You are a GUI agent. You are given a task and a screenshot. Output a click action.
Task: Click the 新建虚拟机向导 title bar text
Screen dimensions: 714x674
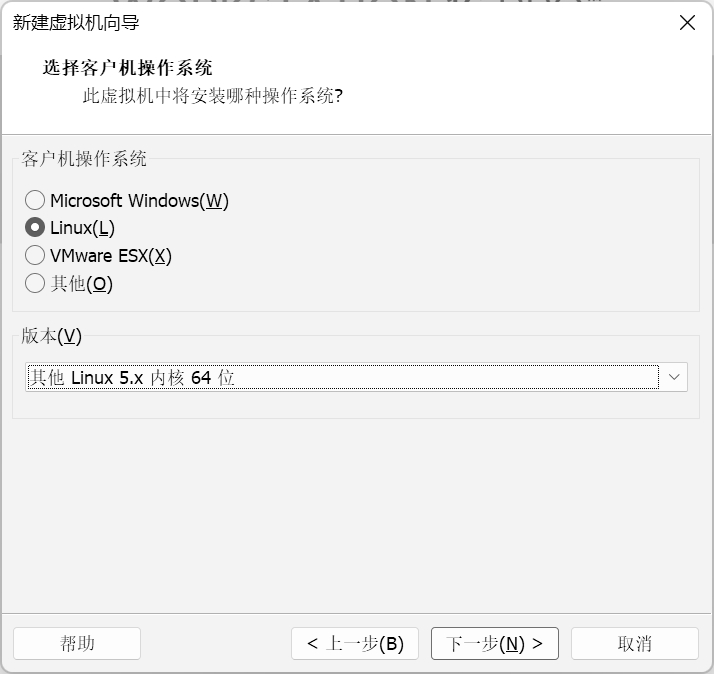pyautogui.click(x=76, y=23)
